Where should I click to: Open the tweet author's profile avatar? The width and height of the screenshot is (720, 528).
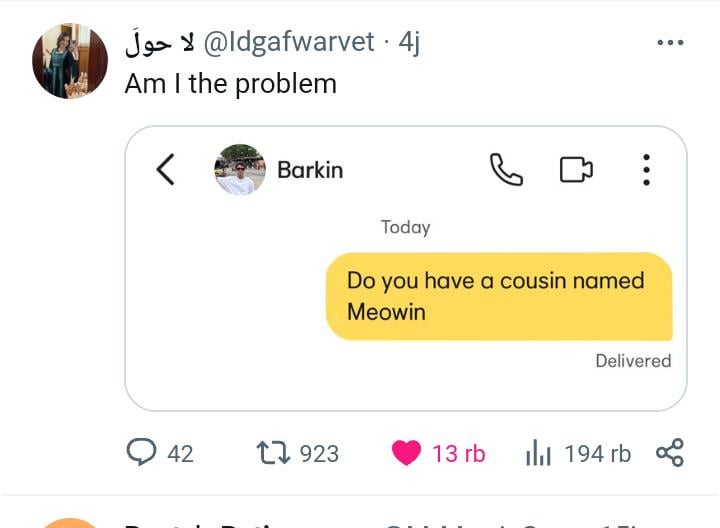(x=70, y=61)
